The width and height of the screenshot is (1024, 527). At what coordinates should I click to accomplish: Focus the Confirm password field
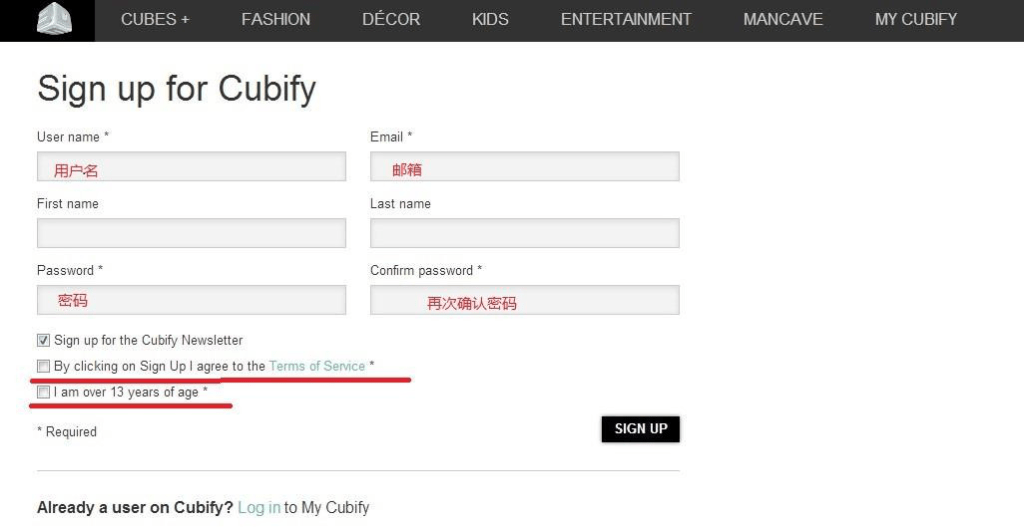(524, 300)
